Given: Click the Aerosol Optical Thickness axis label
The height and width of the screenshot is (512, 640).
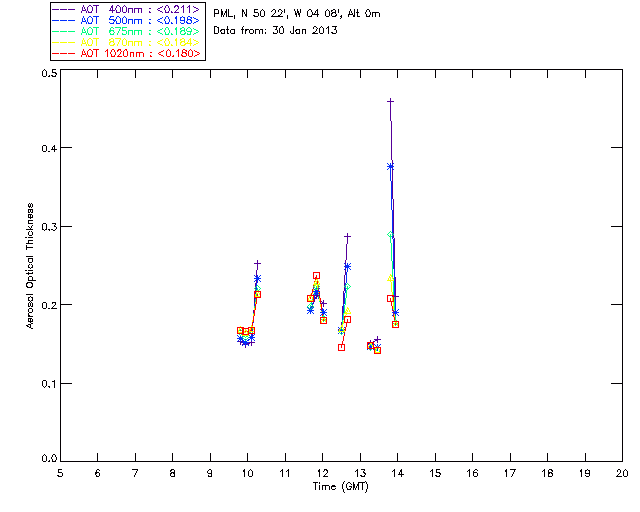Looking at the screenshot, I should coord(30,266).
